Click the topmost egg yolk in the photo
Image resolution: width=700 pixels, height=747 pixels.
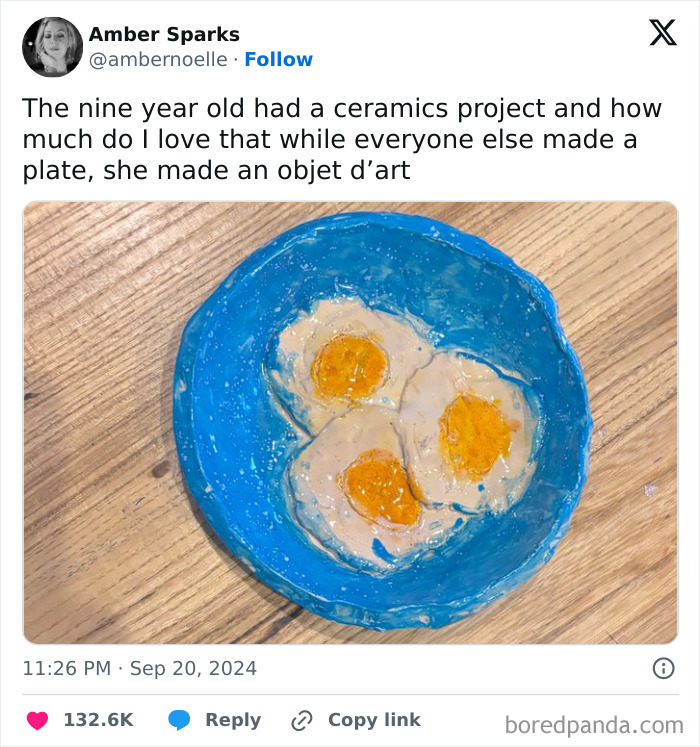pos(349,366)
